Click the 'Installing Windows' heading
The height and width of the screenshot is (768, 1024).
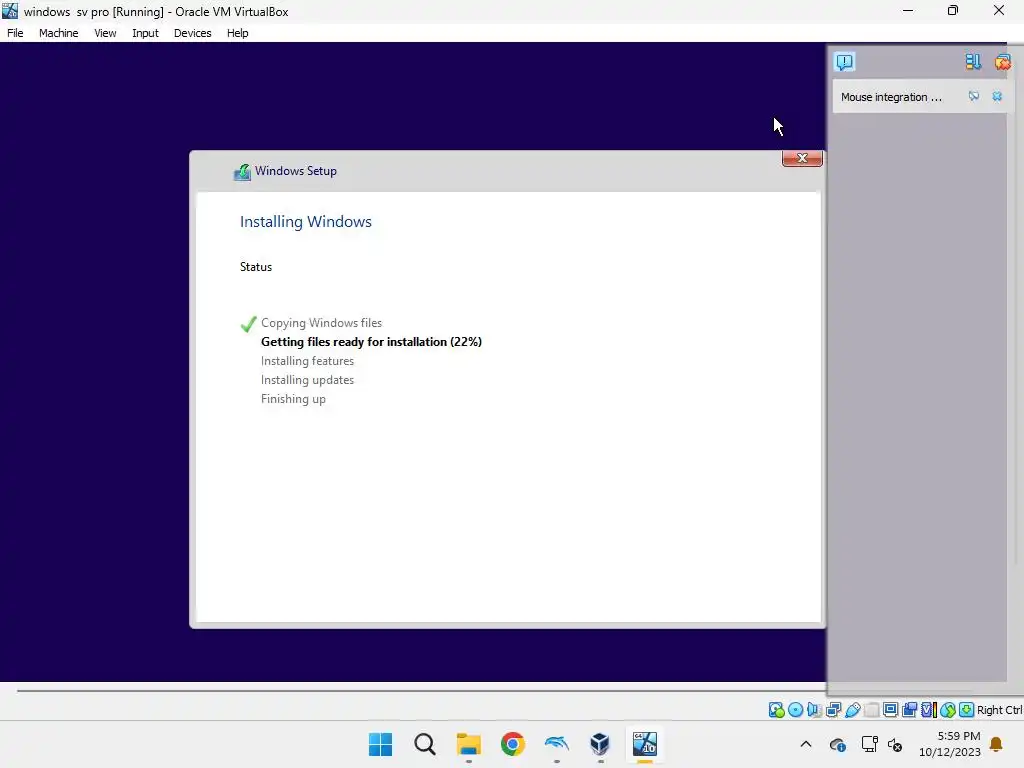(x=306, y=221)
